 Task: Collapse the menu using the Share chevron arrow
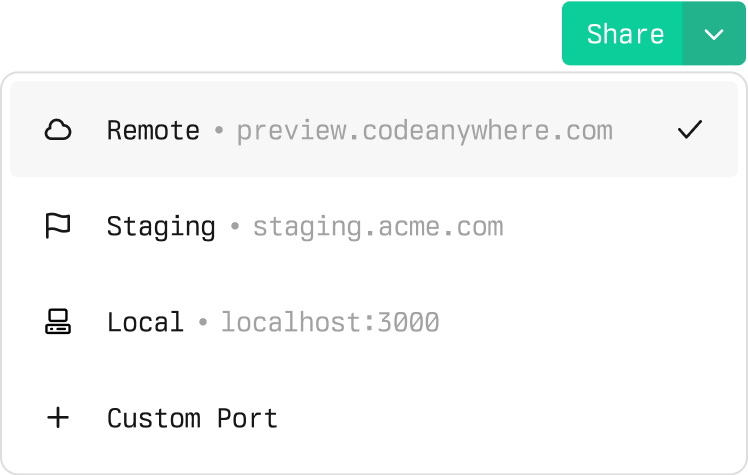coord(714,34)
